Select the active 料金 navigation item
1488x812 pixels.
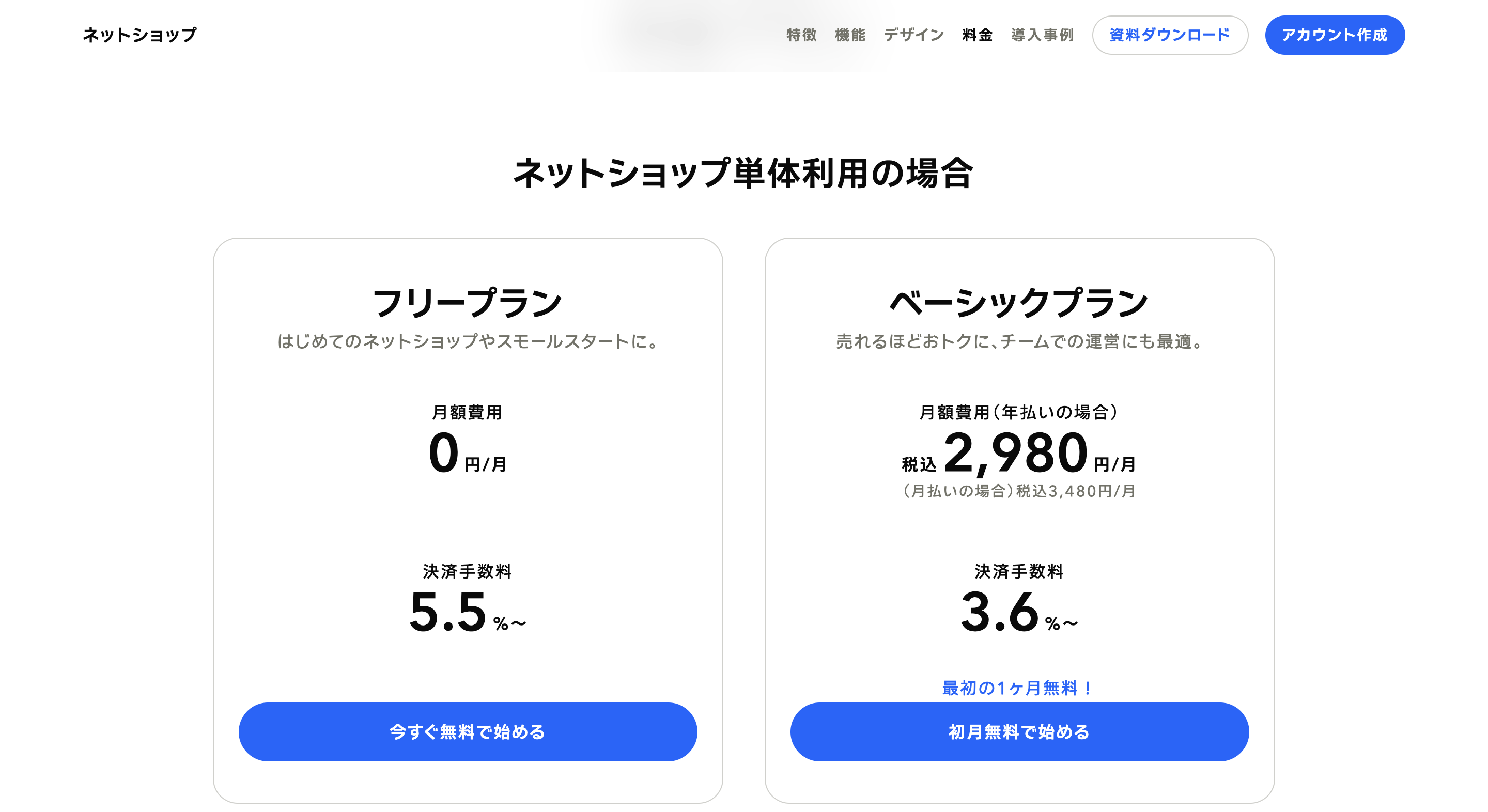click(976, 35)
